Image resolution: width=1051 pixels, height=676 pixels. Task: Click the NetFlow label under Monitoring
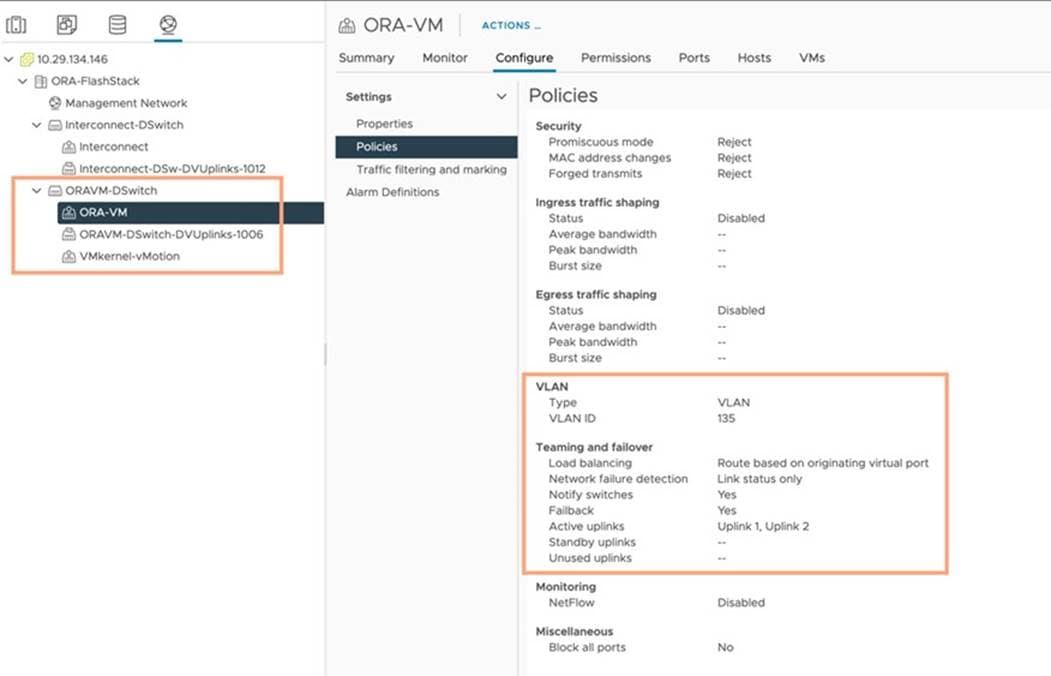[x=571, y=602]
